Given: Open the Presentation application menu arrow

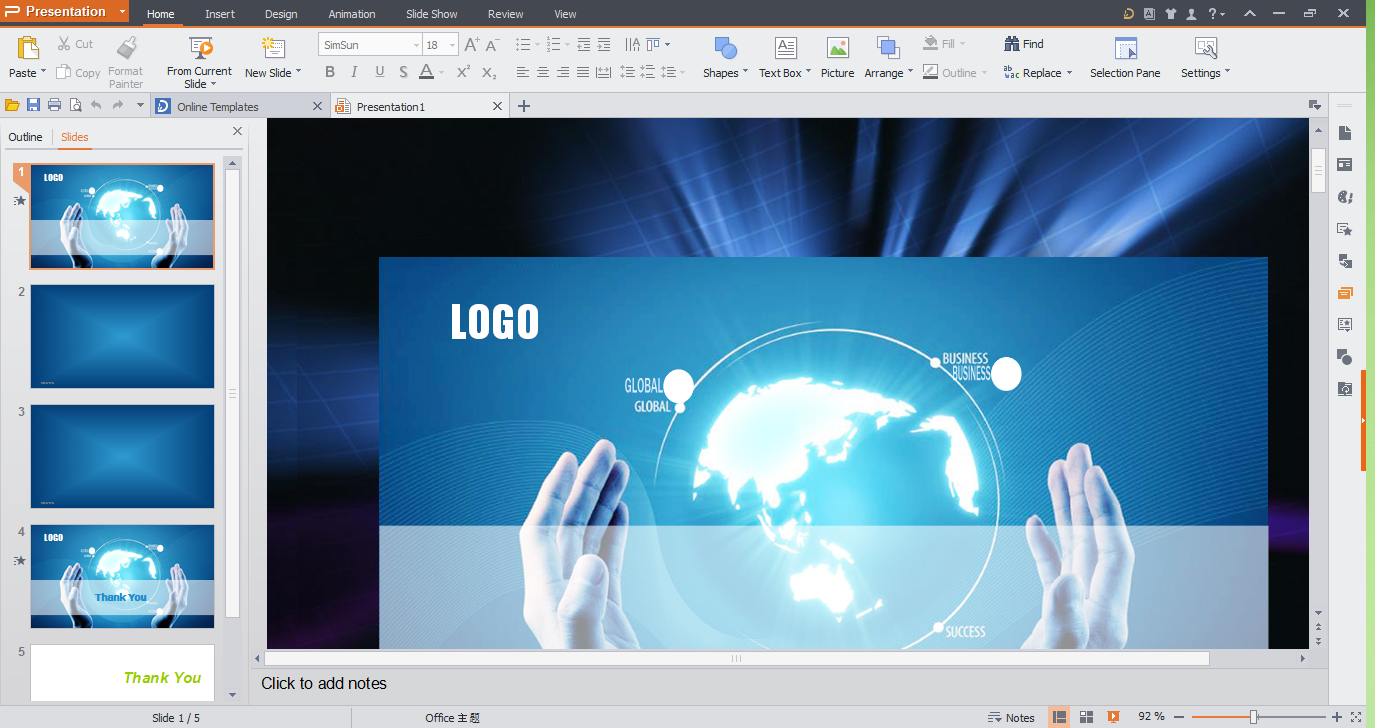Looking at the screenshot, I should 122,12.
